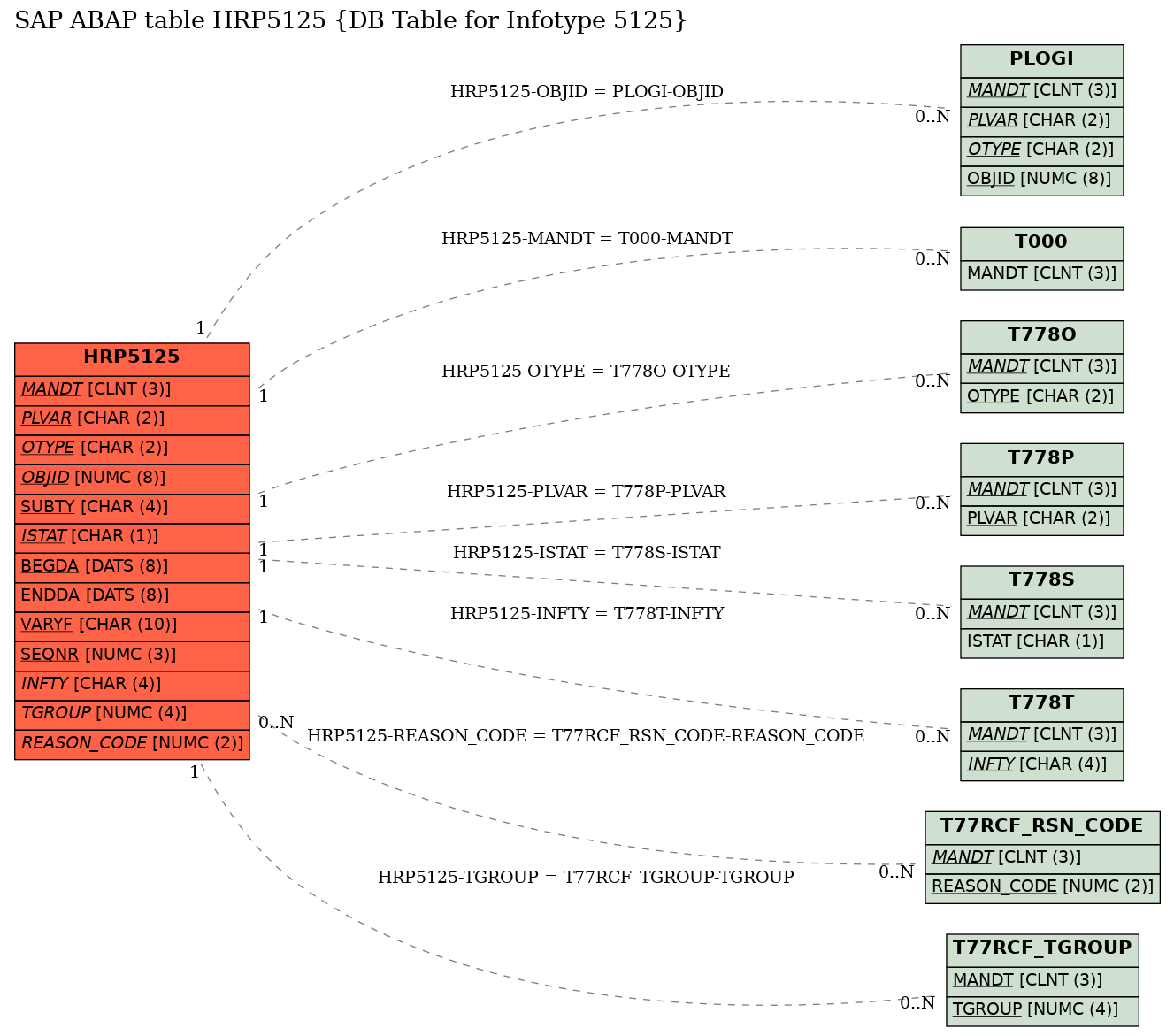The height and width of the screenshot is (1036, 1174).
Task: Select MANDT field in T778P table
Action: click(x=1041, y=490)
